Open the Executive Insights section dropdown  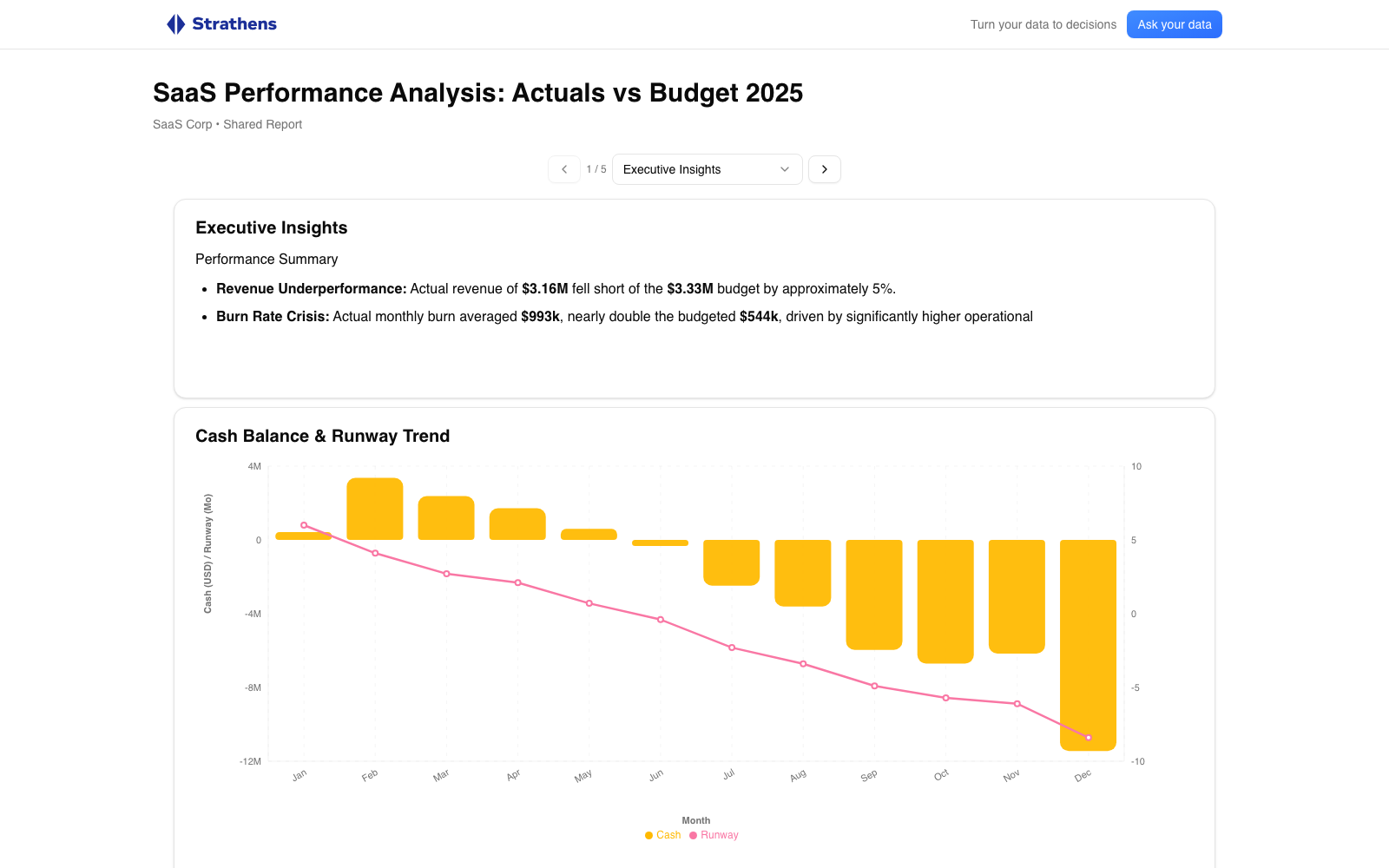point(707,169)
